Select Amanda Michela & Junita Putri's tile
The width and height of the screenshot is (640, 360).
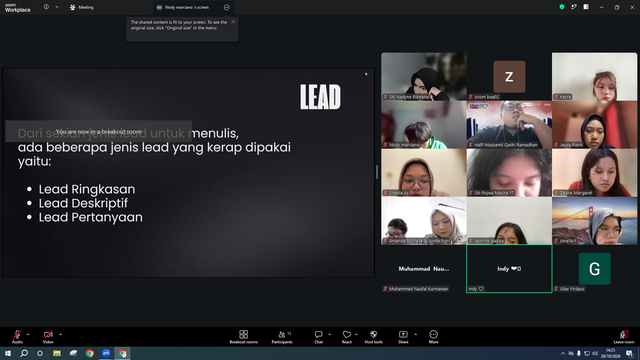point(424,221)
